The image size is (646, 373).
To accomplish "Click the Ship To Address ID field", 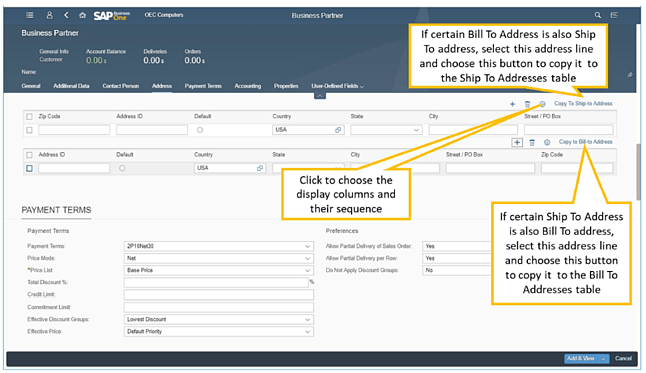I will 74,168.
